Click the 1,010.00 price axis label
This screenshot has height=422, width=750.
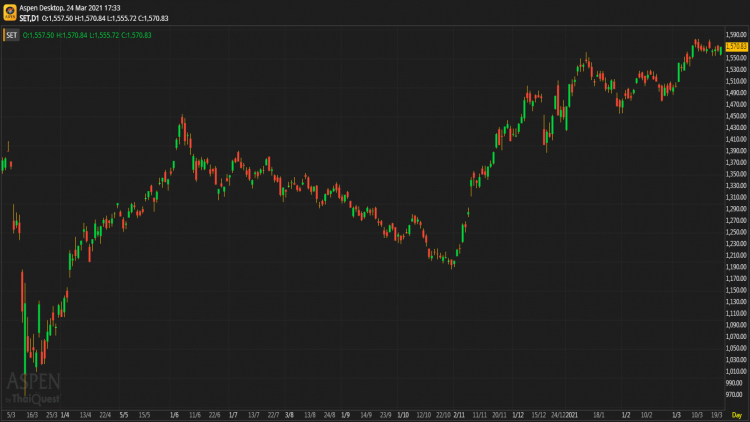(736, 371)
